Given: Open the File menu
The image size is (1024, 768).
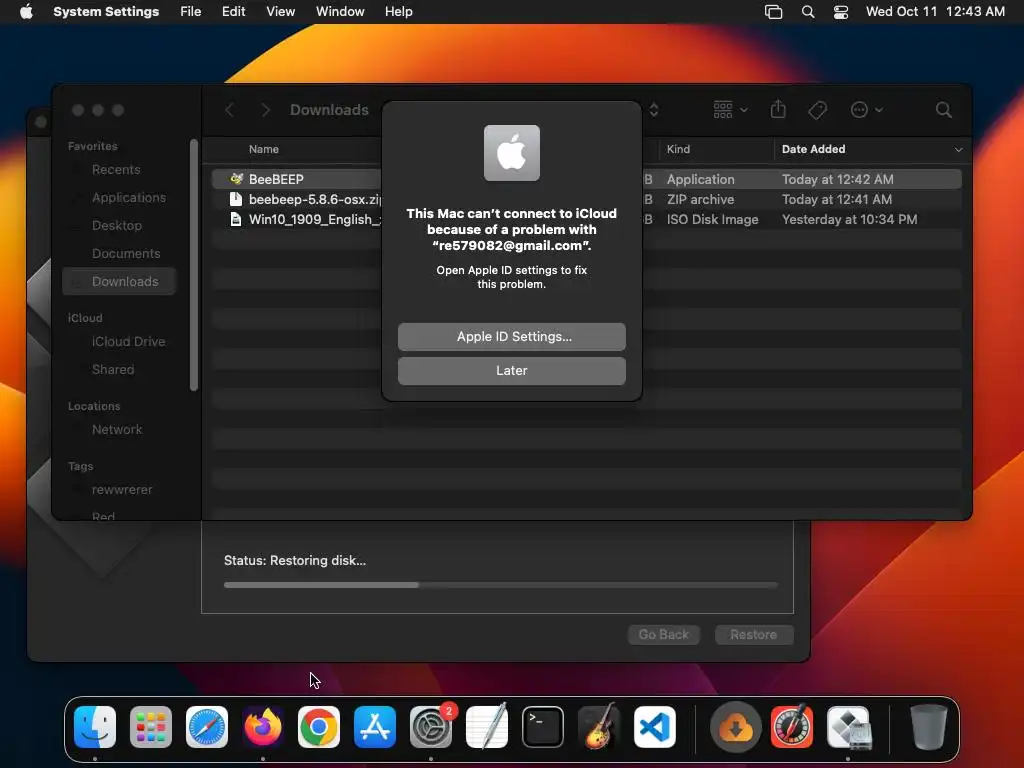Looking at the screenshot, I should (x=191, y=12).
